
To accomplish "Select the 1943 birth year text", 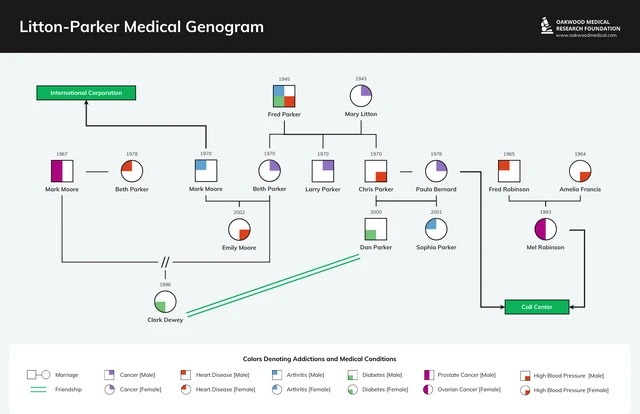I will pyautogui.click(x=361, y=78).
